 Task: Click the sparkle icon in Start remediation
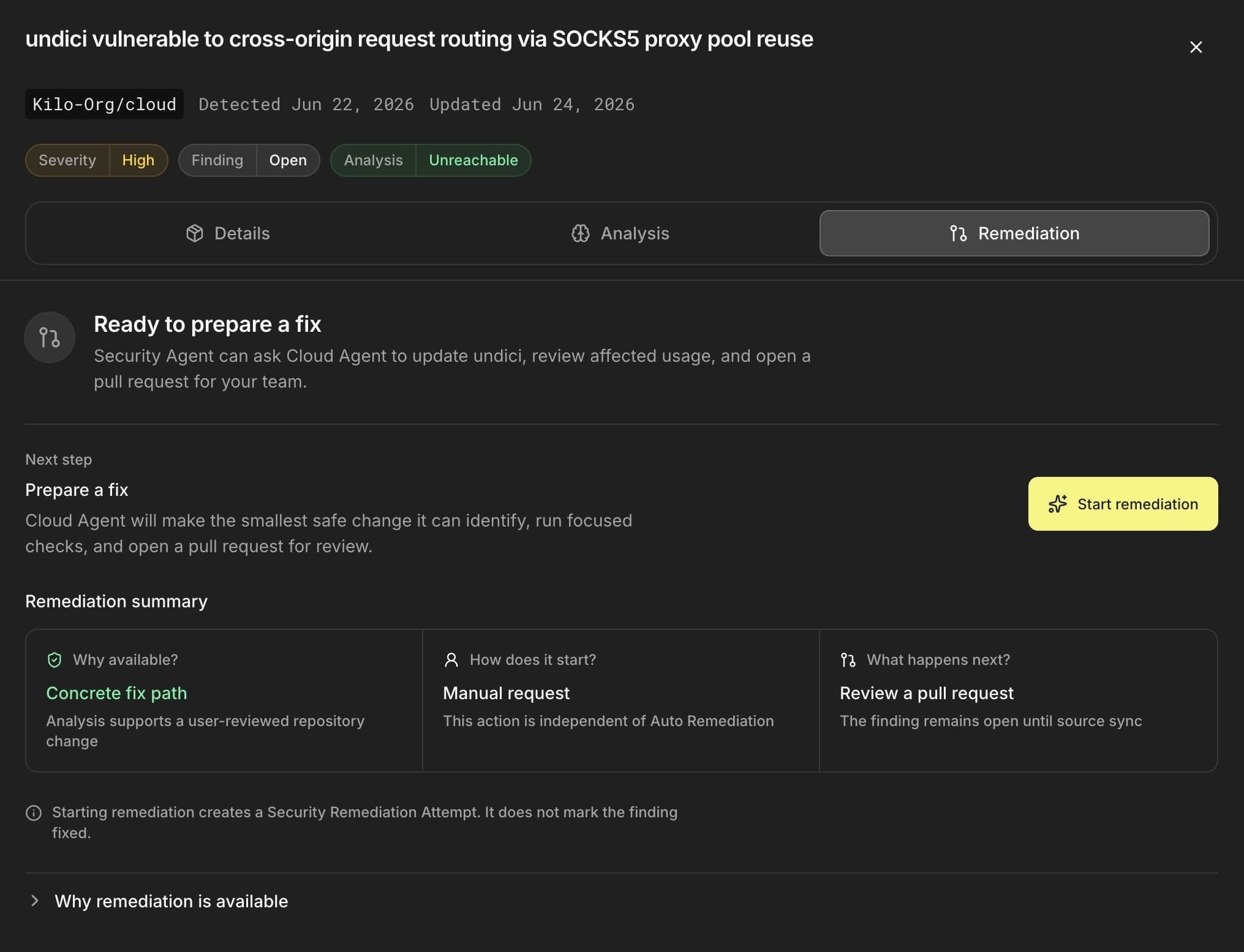[1058, 504]
